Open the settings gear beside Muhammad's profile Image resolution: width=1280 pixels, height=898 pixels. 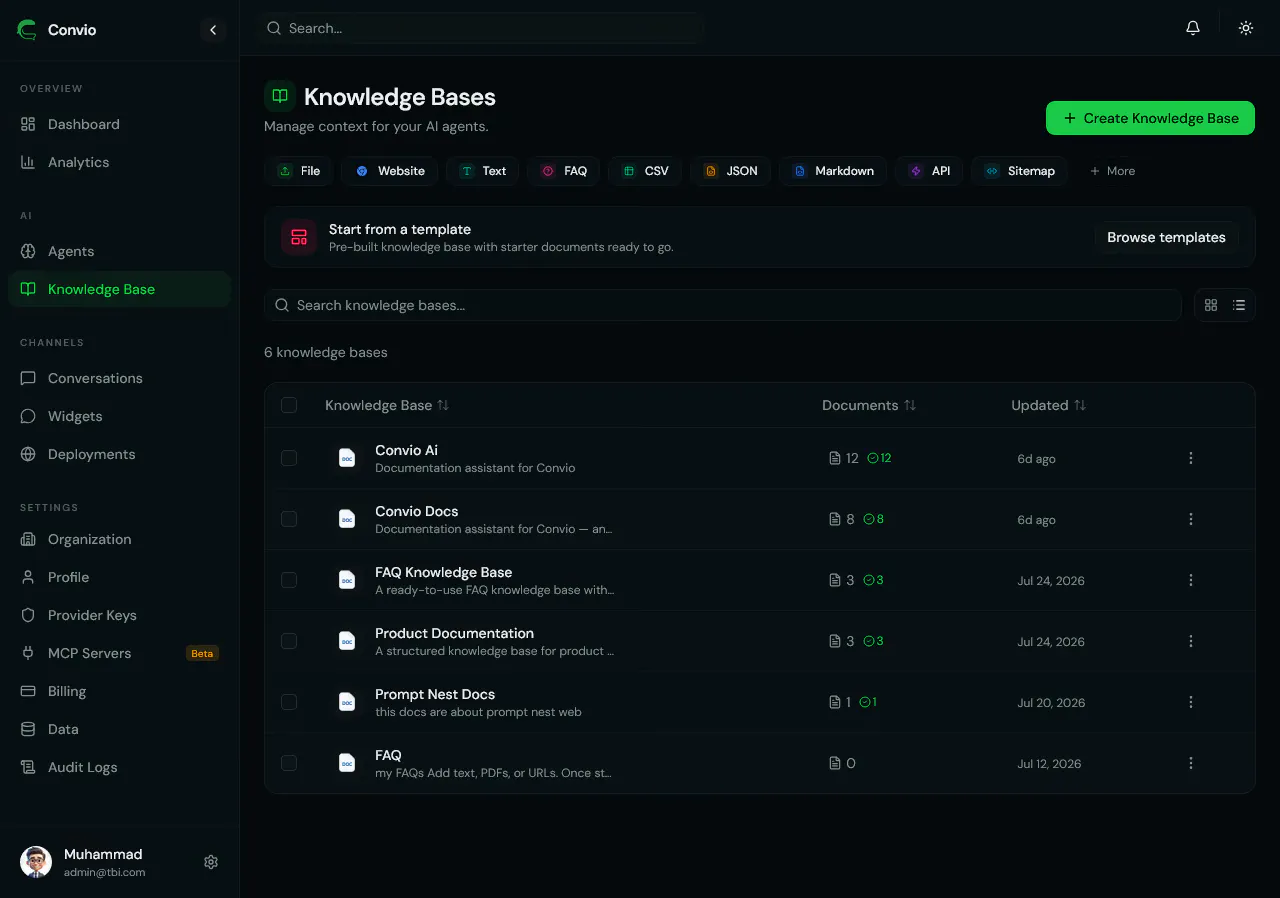pyautogui.click(x=211, y=862)
